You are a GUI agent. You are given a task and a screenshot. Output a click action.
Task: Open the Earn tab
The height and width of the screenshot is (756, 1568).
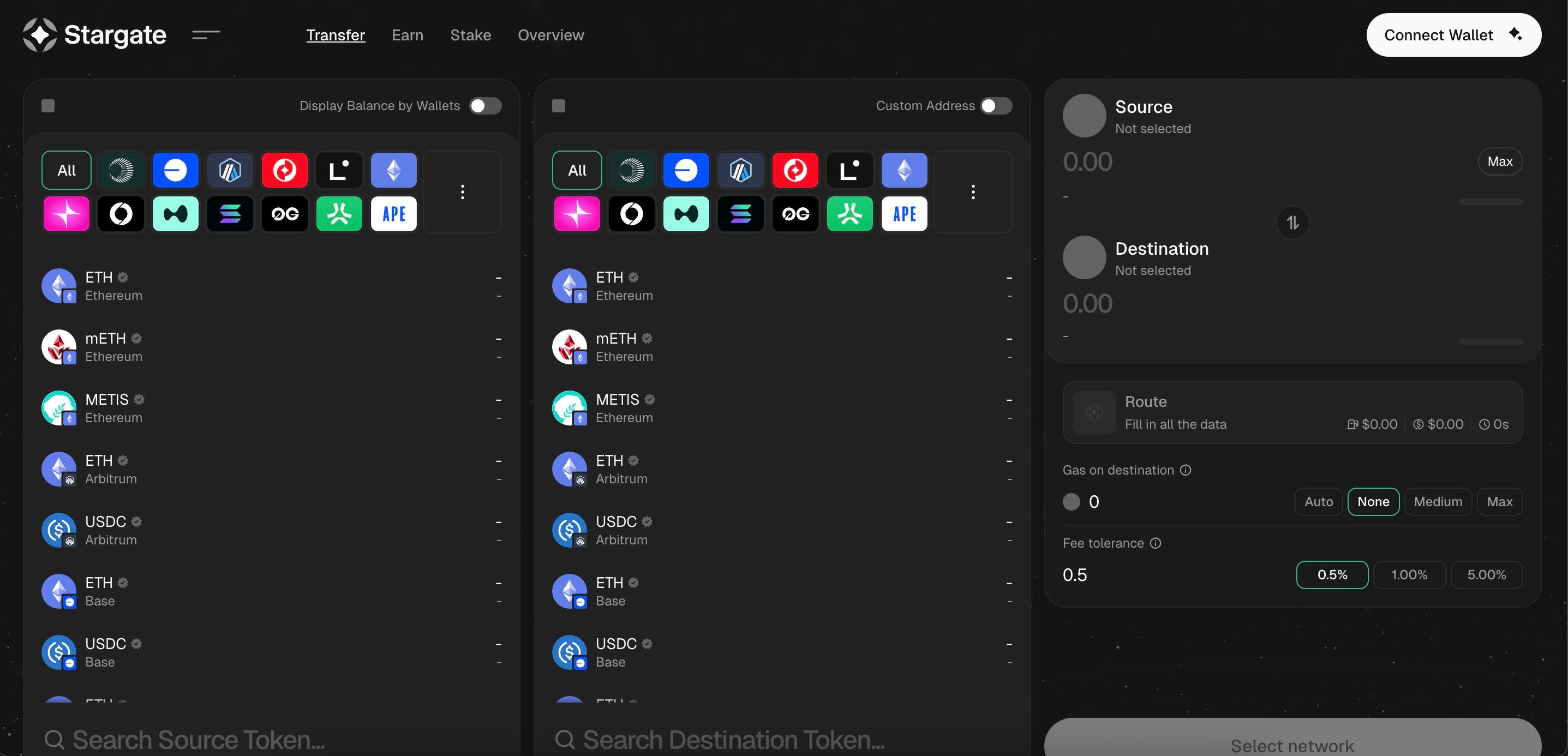(407, 35)
